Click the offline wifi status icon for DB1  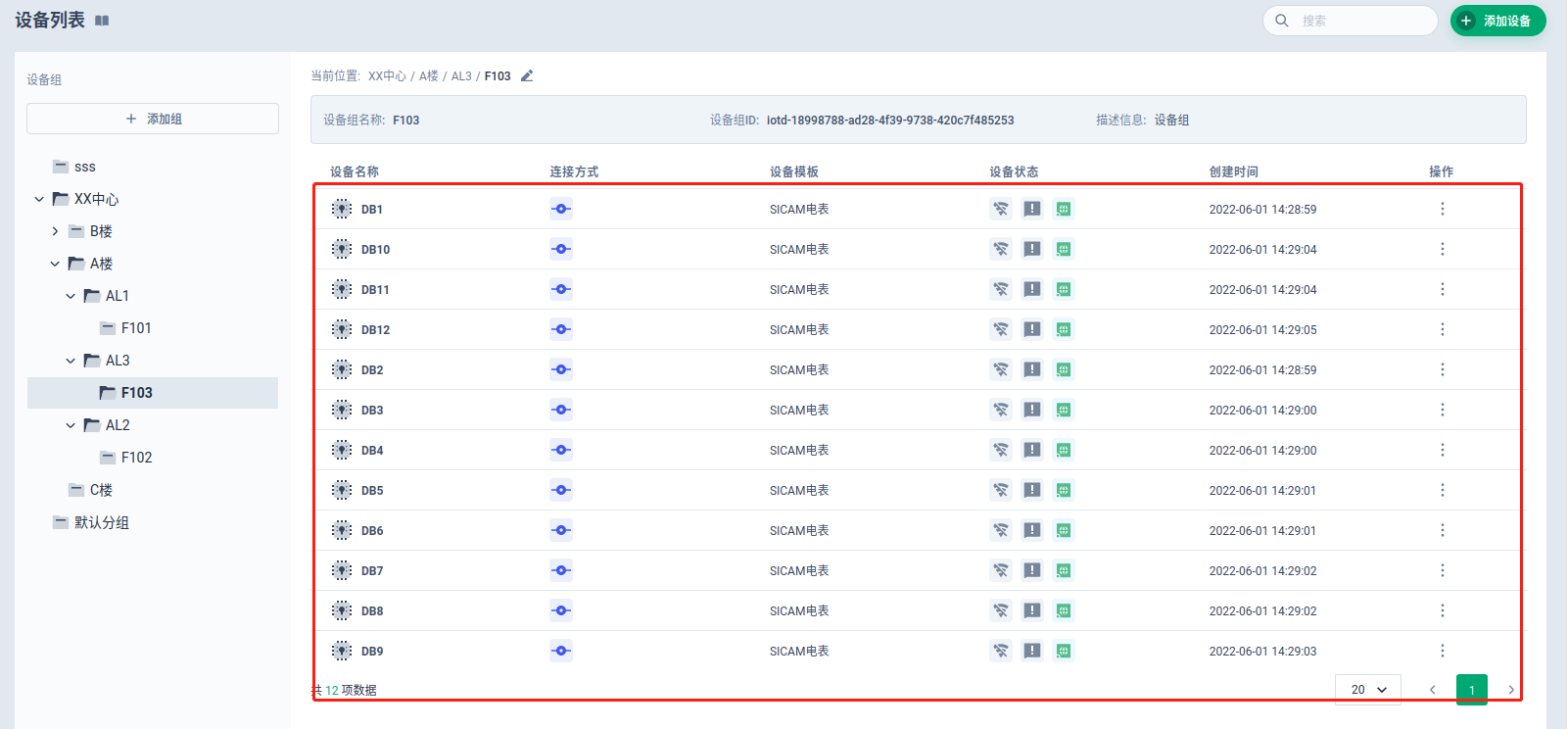click(1000, 209)
